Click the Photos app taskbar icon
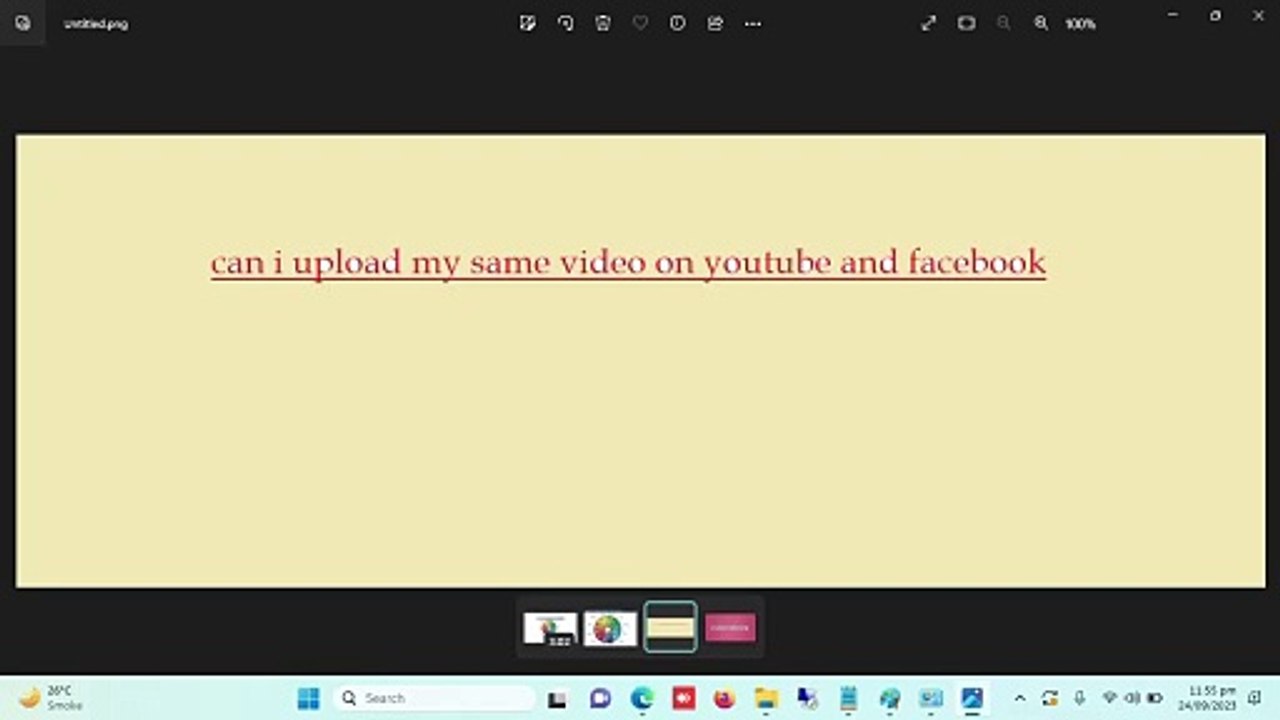 tap(972, 699)
